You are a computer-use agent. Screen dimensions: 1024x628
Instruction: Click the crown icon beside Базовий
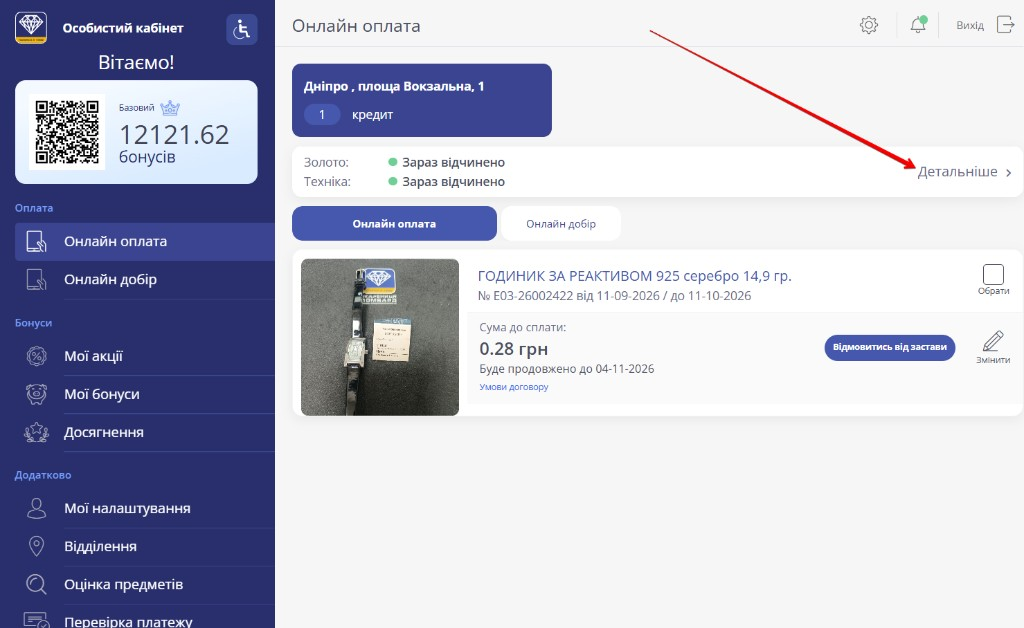coord(170,108)
